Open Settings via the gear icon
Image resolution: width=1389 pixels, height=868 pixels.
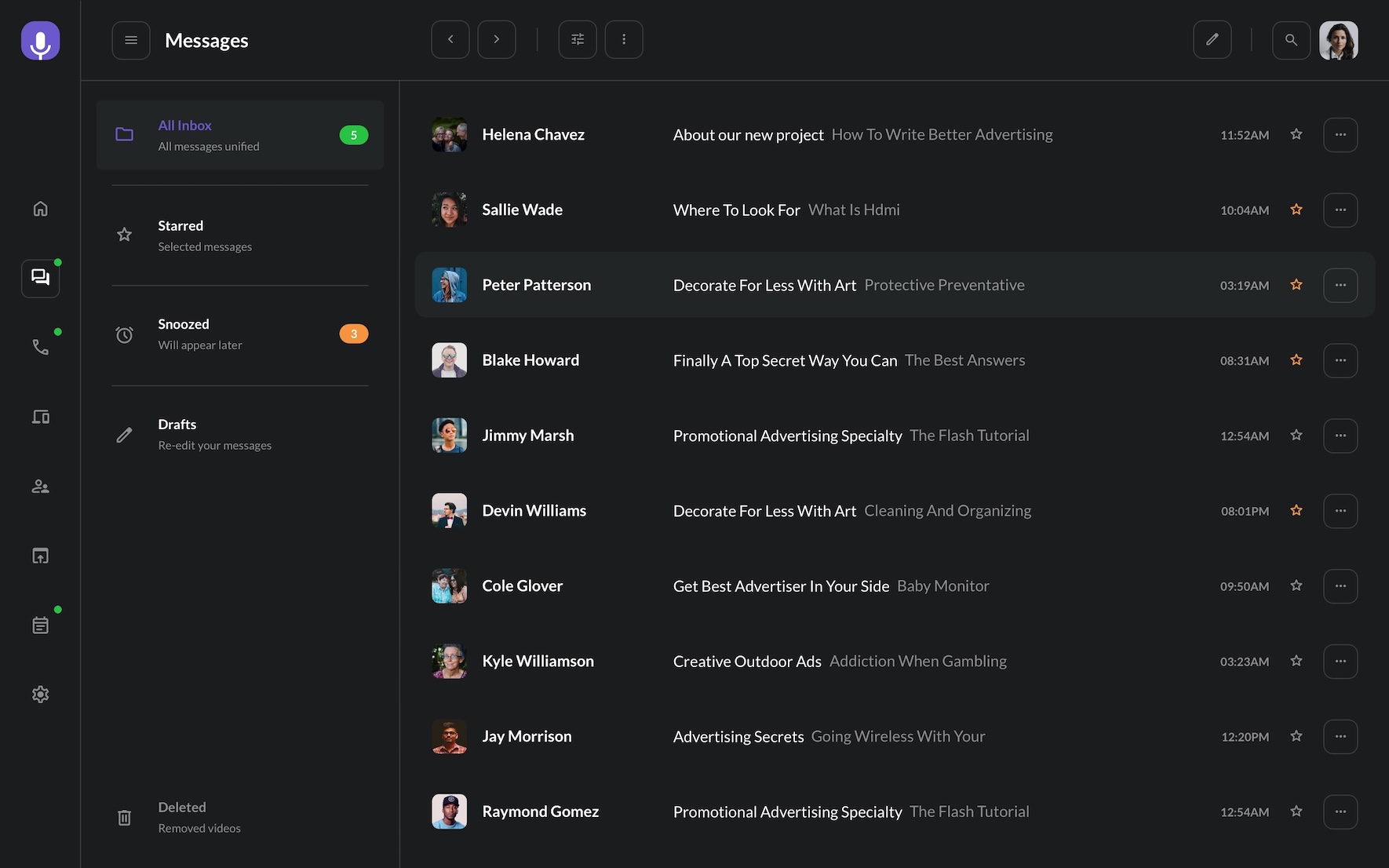click(x=40, y=694)
